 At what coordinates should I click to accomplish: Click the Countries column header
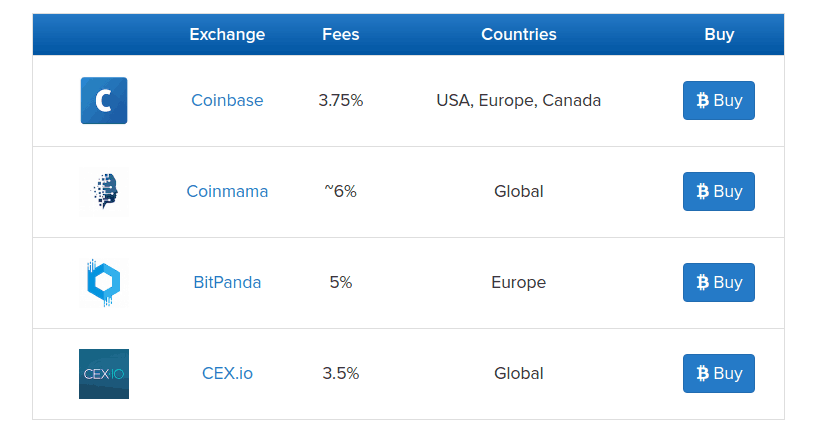coord(519,34)
